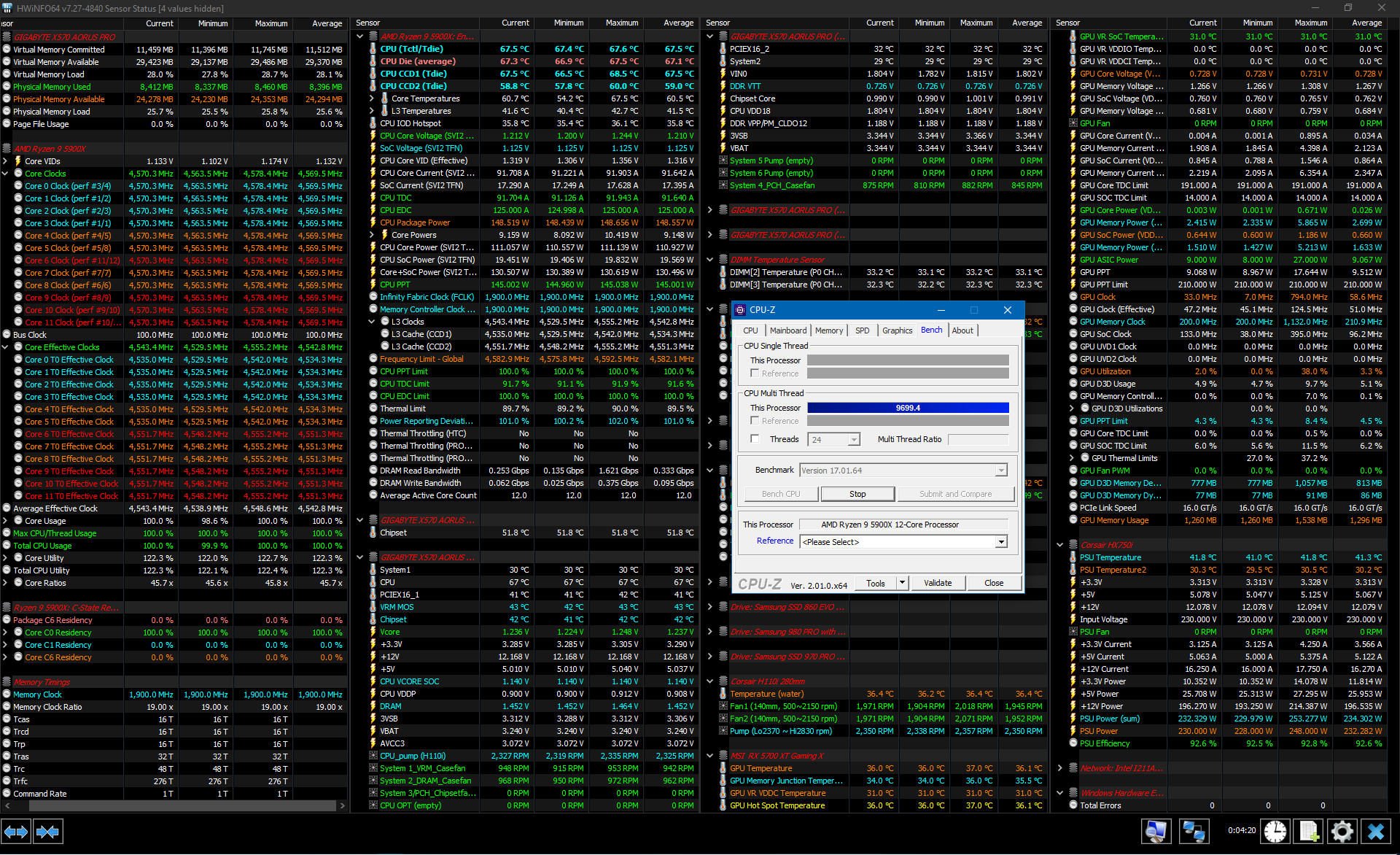The height and width of the screenshot is (855, 1400).
Task: Click the icon beside Total Errors
Action: tap(1073, 805)
